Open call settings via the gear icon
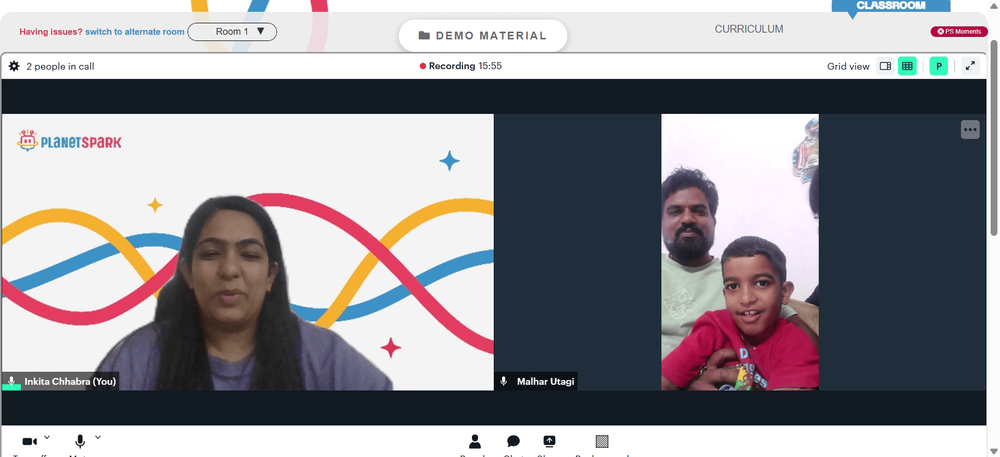The height and width of the screenshot is (457, 1000). pos(14,66)
